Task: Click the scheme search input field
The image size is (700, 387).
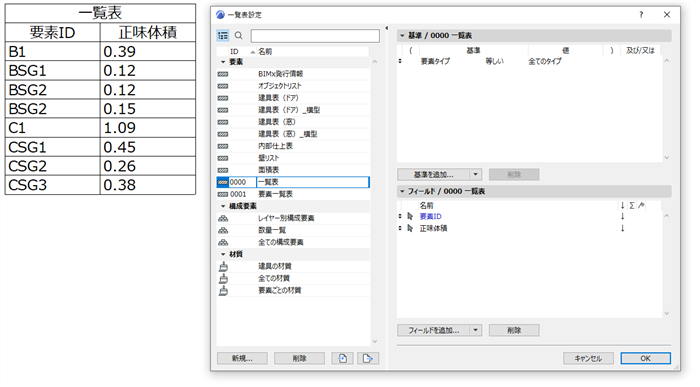Action: (315, 36)
